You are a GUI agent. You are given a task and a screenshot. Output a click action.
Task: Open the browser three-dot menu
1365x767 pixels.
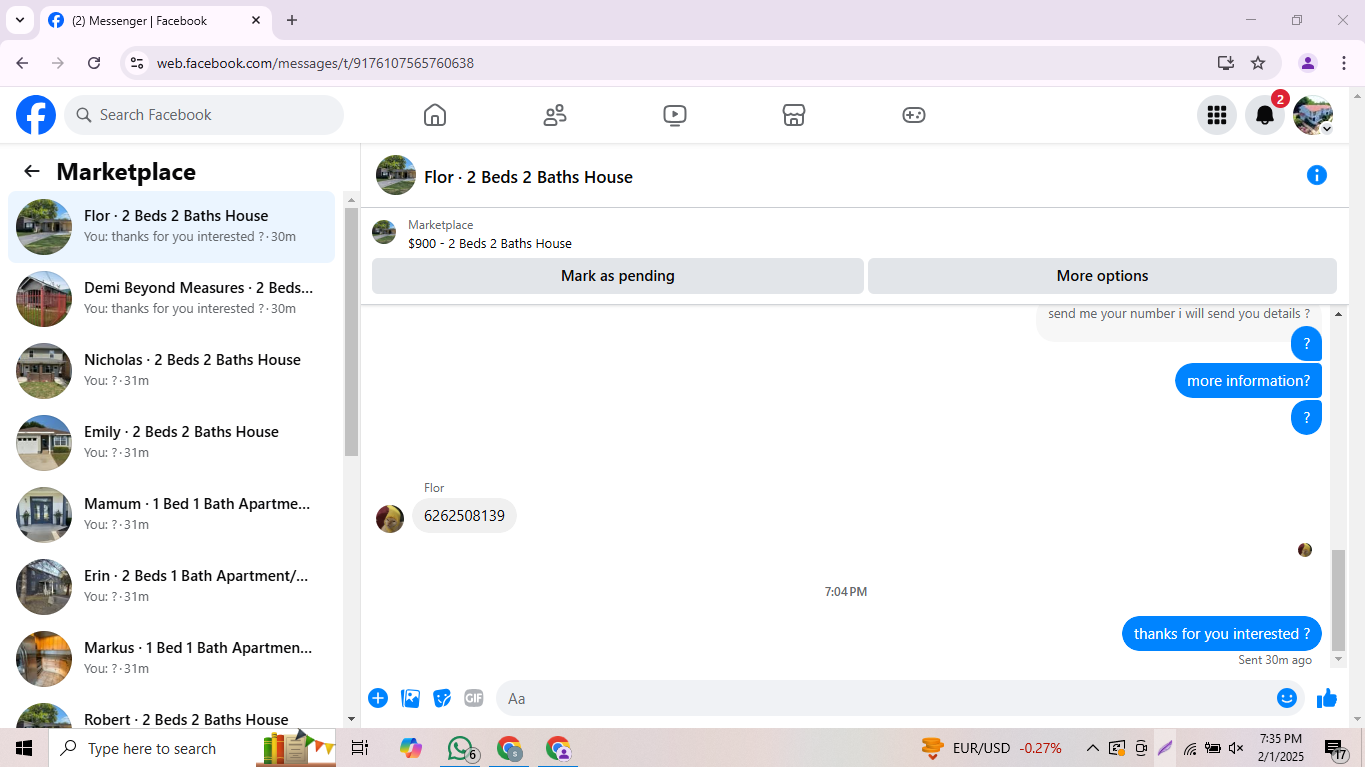pyautogui.click(x=1342, y=63)
